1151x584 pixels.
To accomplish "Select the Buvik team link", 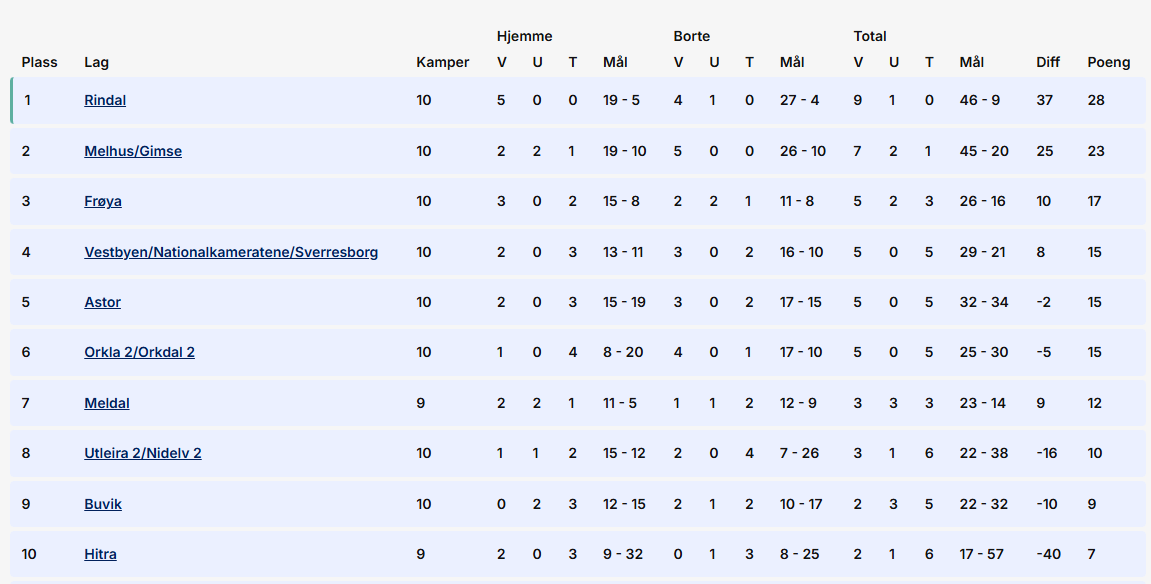I will pos(103,504).
